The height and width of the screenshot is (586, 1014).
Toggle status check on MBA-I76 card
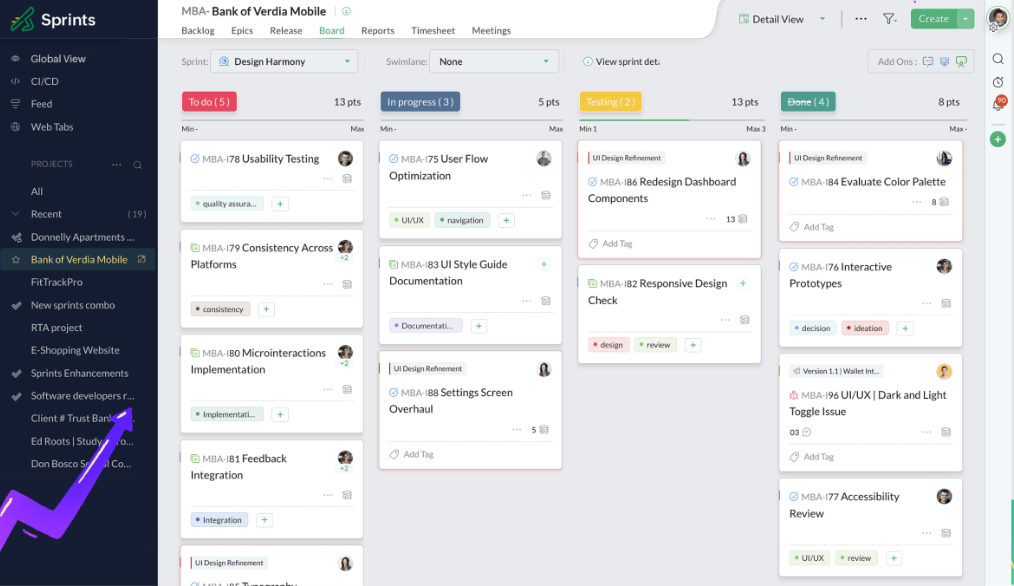[x=793, y=266]
